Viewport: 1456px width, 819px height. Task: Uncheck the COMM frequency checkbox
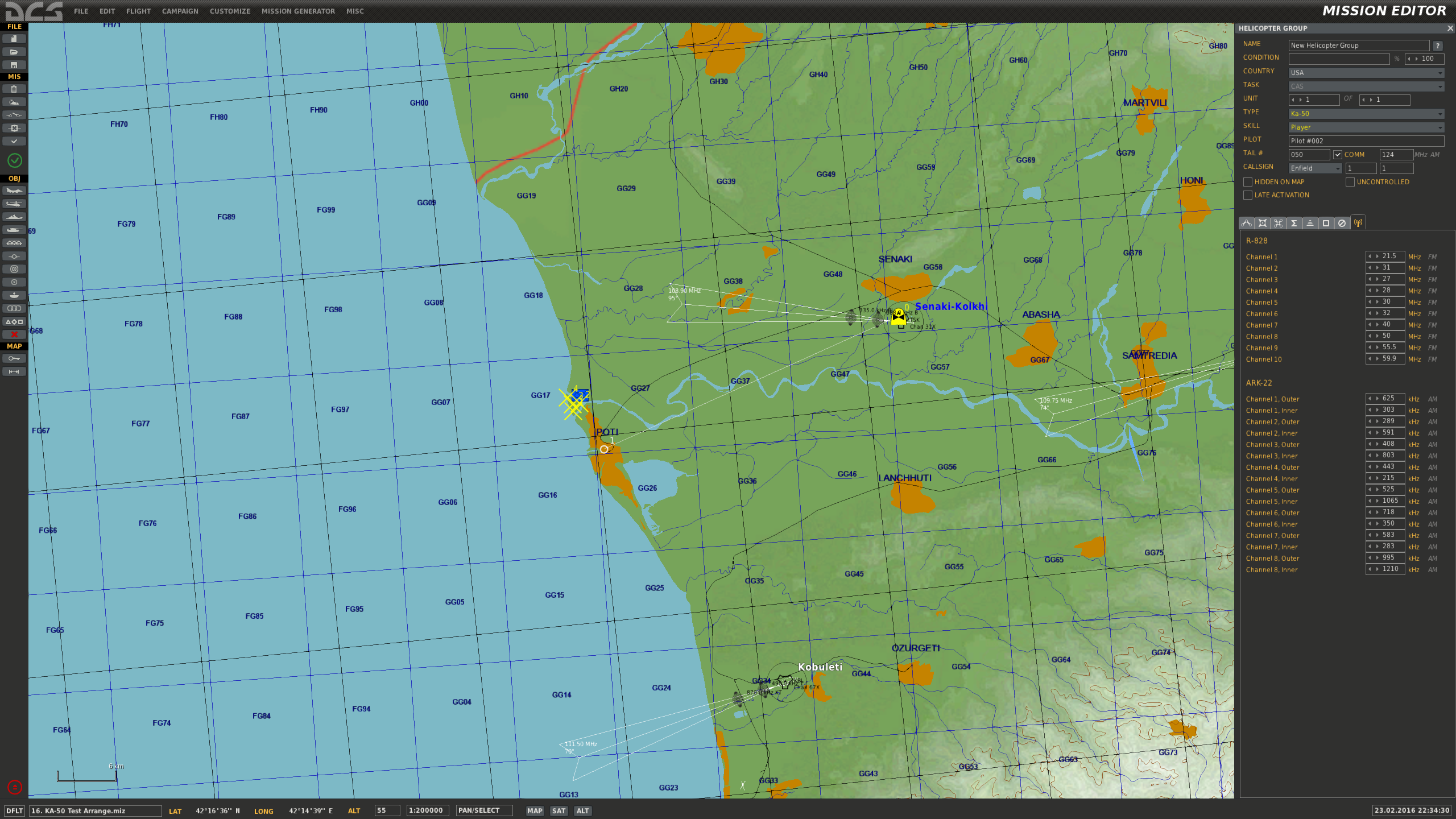tap(1338, 155)
